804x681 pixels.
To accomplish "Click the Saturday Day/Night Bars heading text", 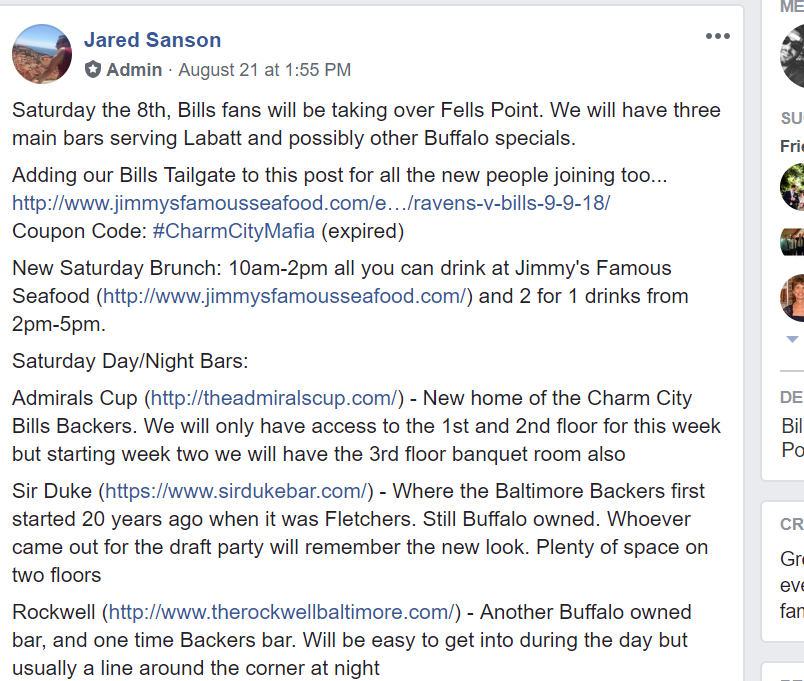I will pyautogui.click(x=130, y=361).
